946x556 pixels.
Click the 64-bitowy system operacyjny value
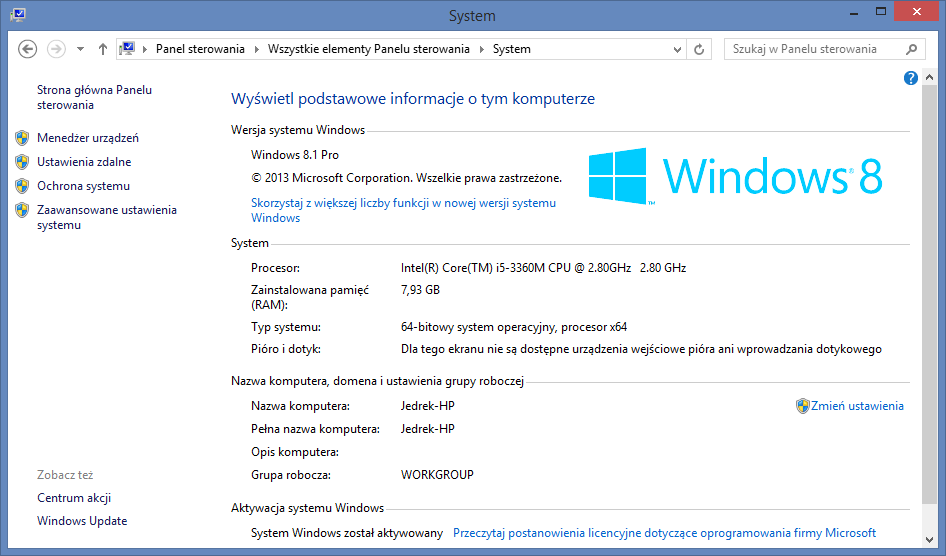(x=514, y=327)
